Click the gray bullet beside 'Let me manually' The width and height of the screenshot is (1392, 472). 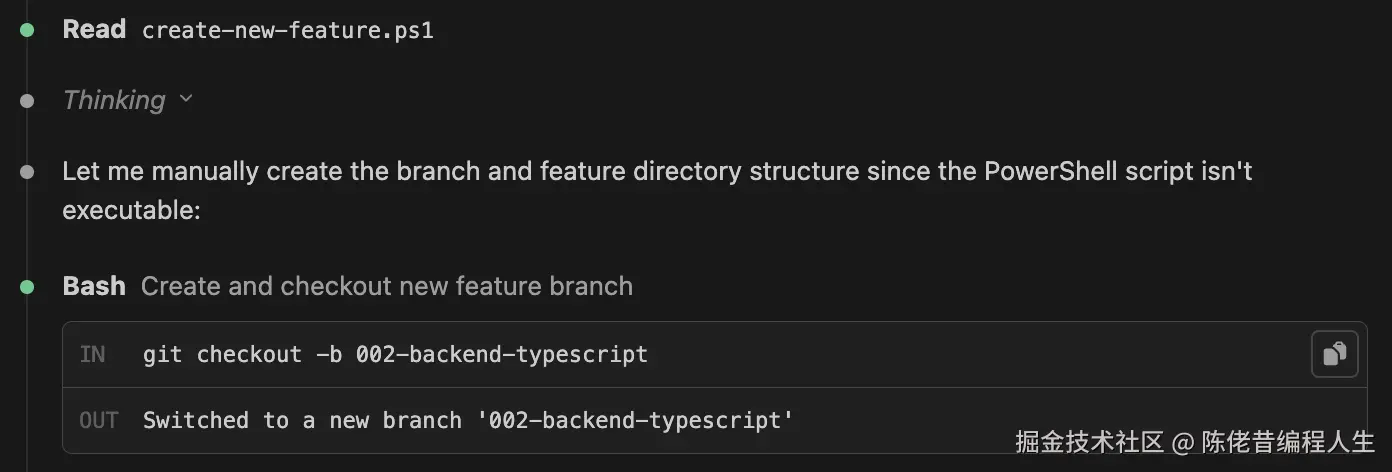[x=27, y=172]
